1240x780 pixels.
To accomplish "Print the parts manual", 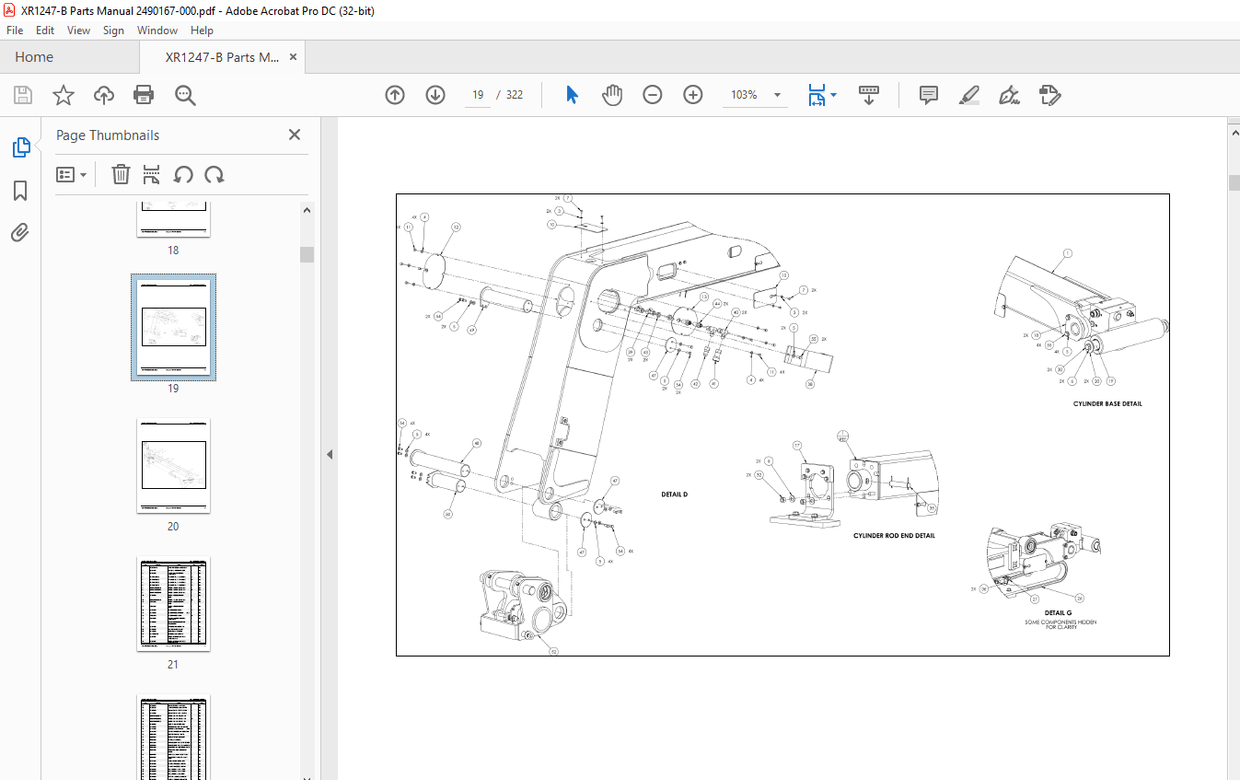I will point(143,94).
